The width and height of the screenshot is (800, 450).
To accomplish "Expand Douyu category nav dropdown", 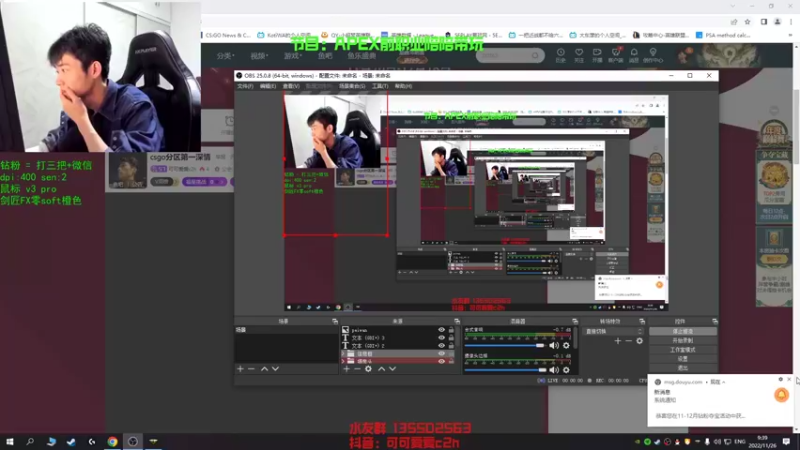I will coord(225,56).
